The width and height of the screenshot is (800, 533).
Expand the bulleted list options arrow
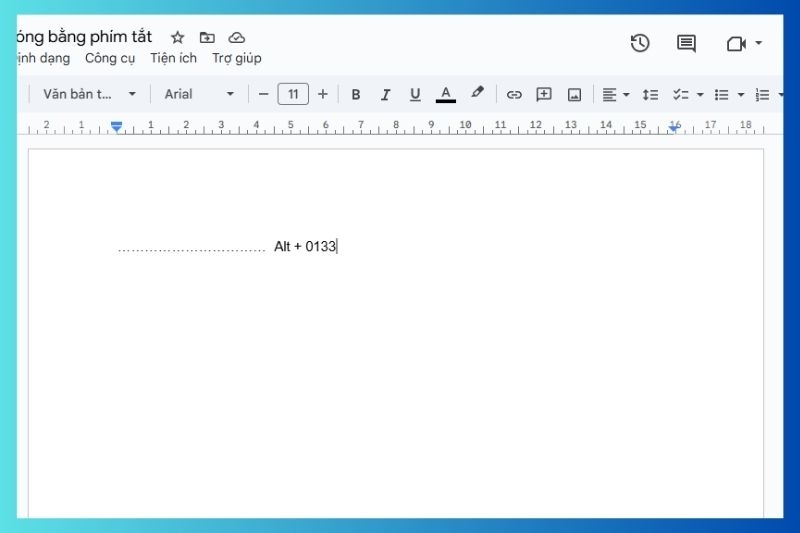[x=741, y=95]
